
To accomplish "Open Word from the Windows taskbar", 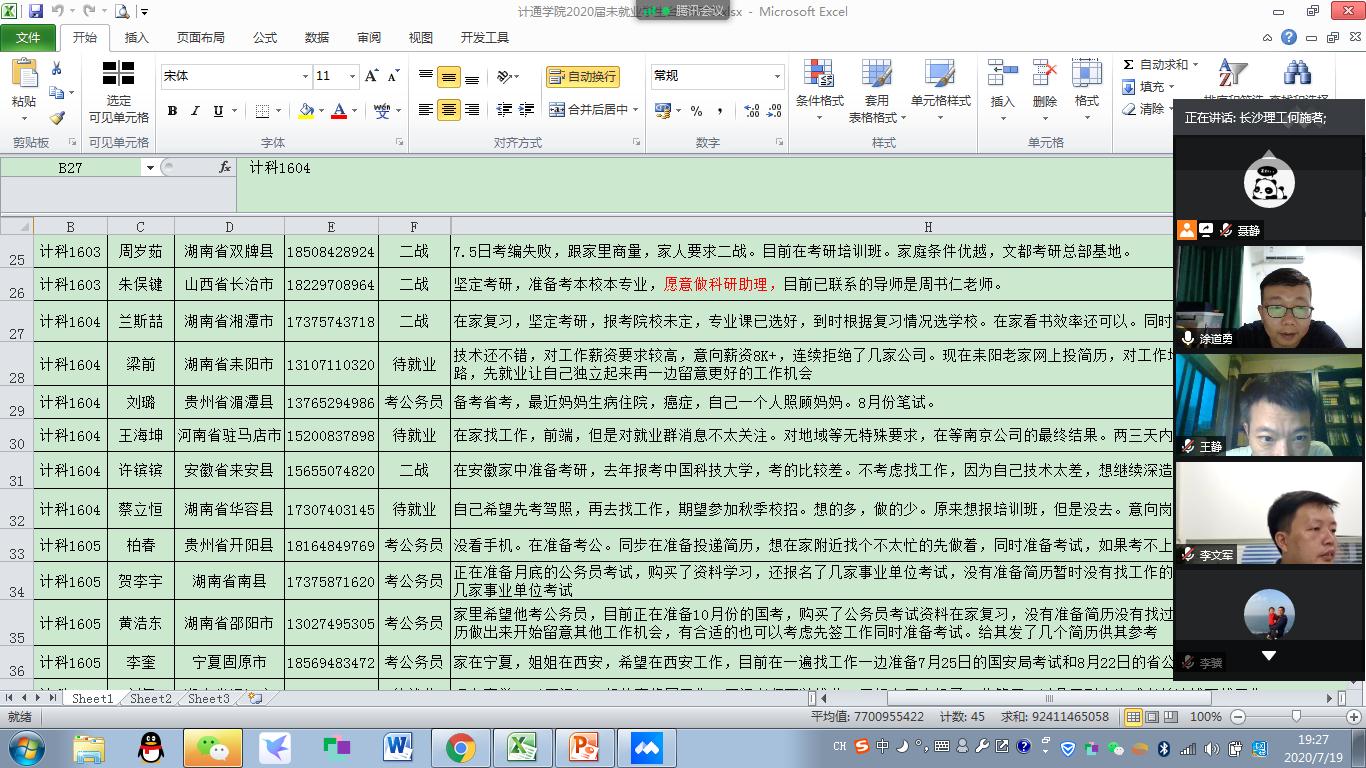I will 398,747.
